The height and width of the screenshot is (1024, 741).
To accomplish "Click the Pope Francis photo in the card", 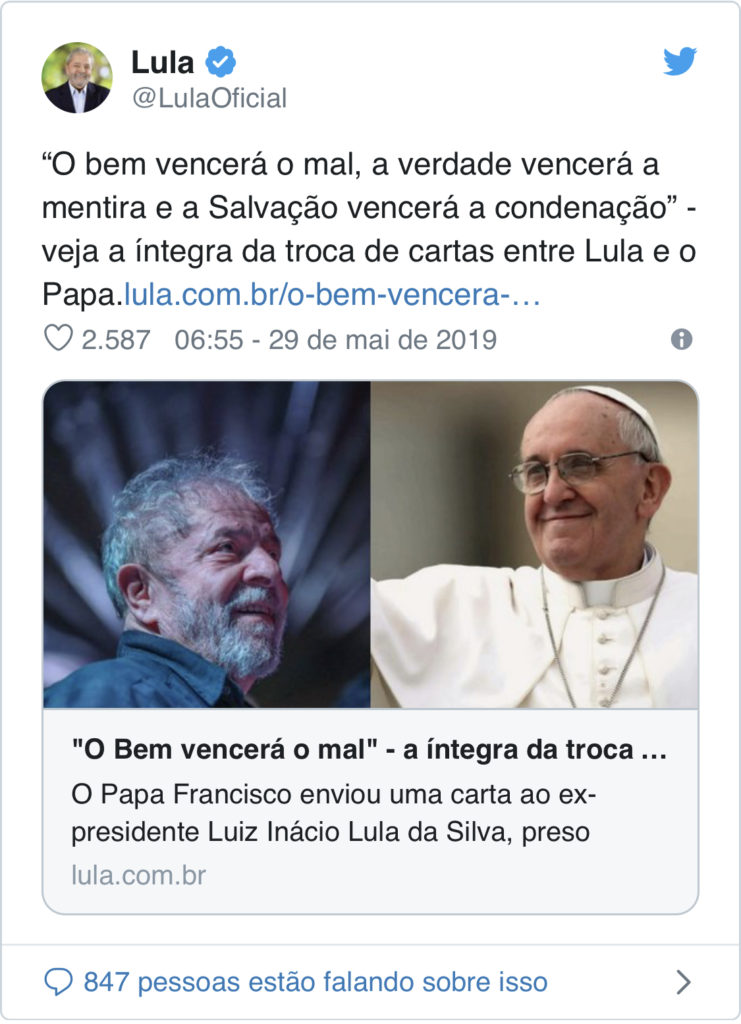I will [x=534, y=545].
